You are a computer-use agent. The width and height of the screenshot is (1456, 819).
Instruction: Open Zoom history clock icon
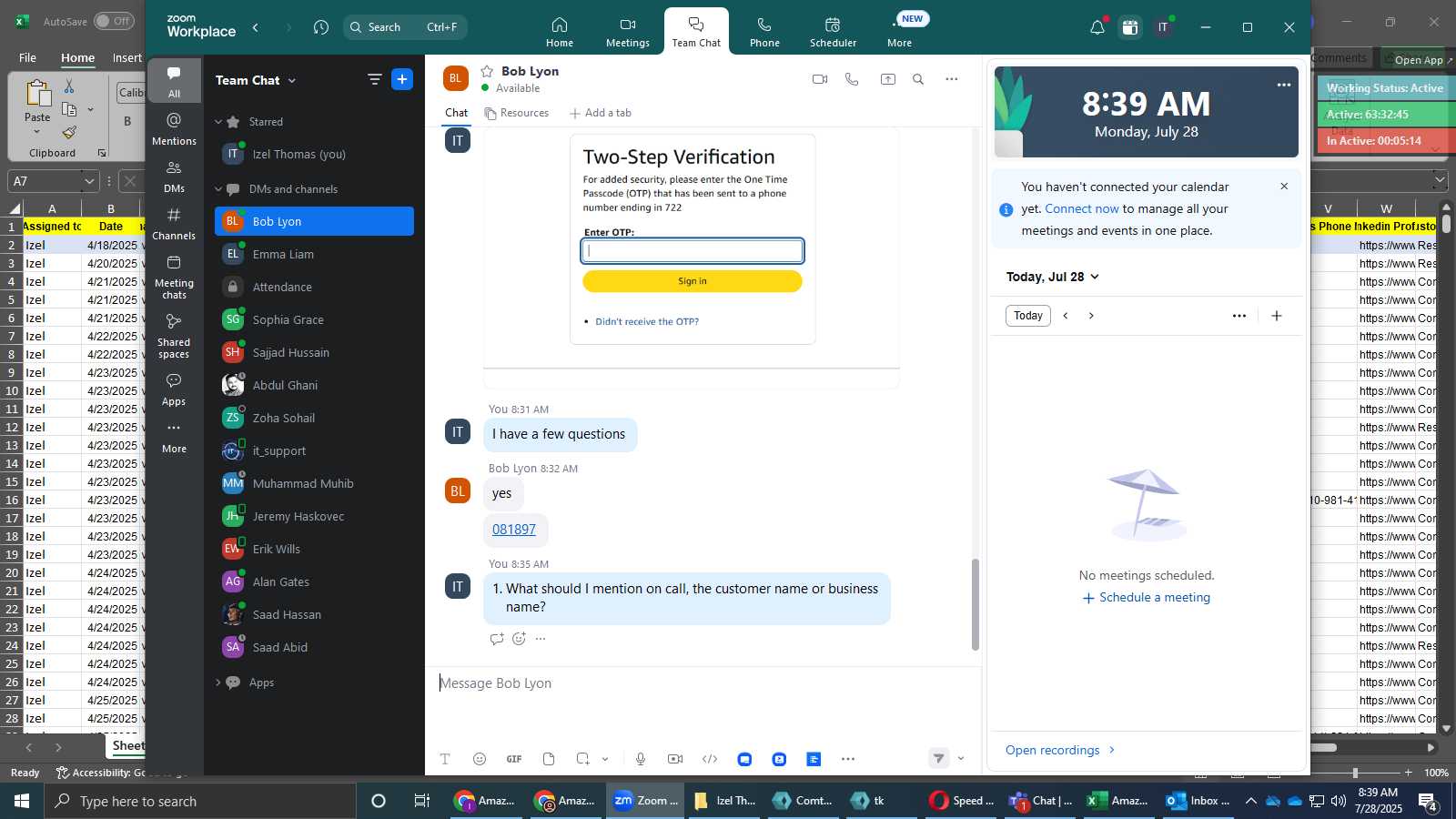321,27
